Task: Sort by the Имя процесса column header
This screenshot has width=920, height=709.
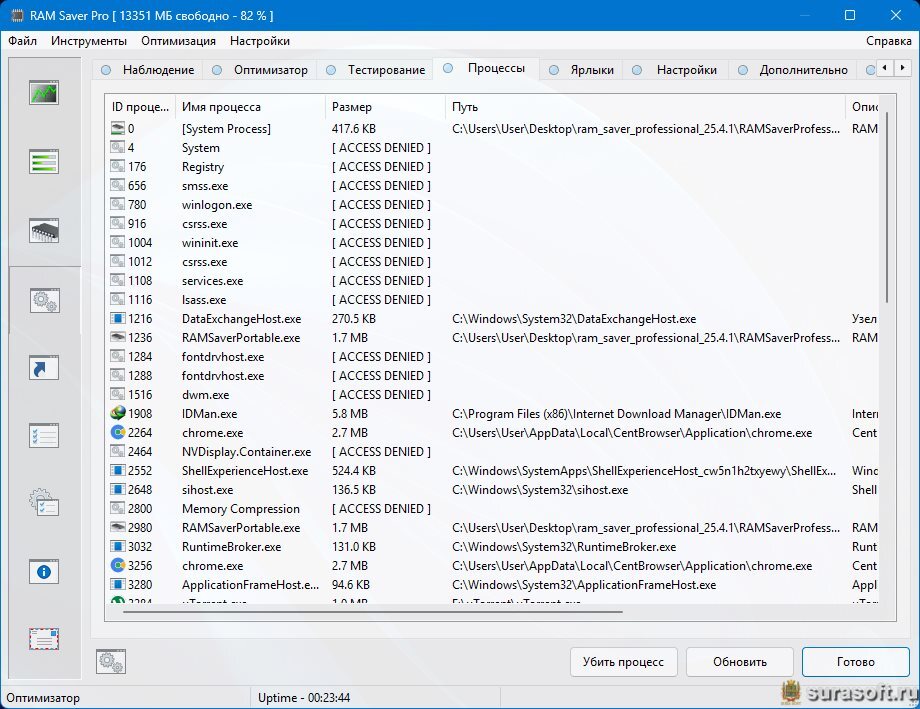Action: click(x=250, y=107)
